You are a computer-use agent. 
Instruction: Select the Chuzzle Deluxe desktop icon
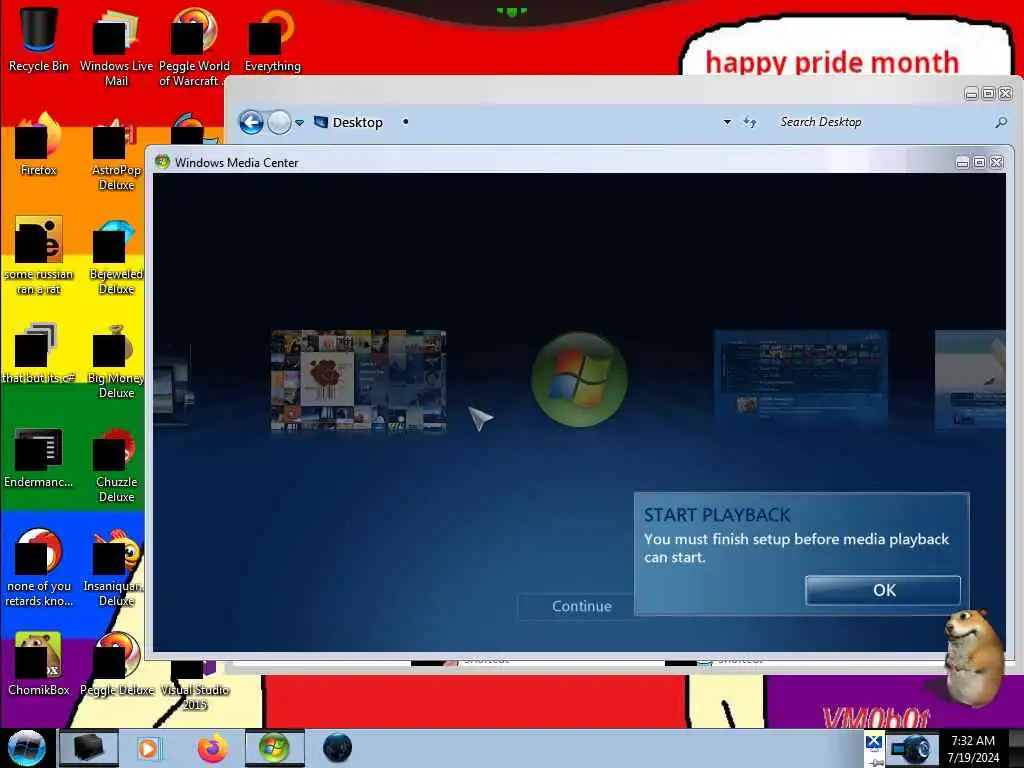point(116,464)
